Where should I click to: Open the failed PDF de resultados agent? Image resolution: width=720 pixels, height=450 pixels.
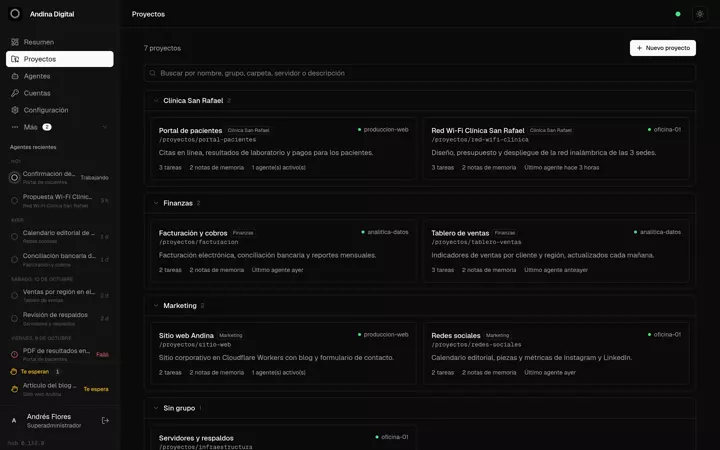pyautogui.click(x=60, y=354)
